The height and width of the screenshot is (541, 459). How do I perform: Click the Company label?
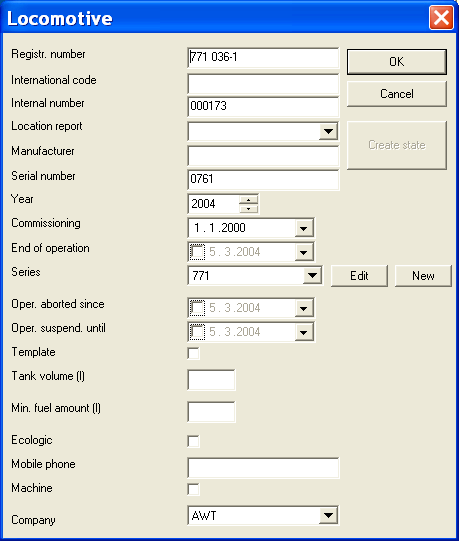(33, 520)
